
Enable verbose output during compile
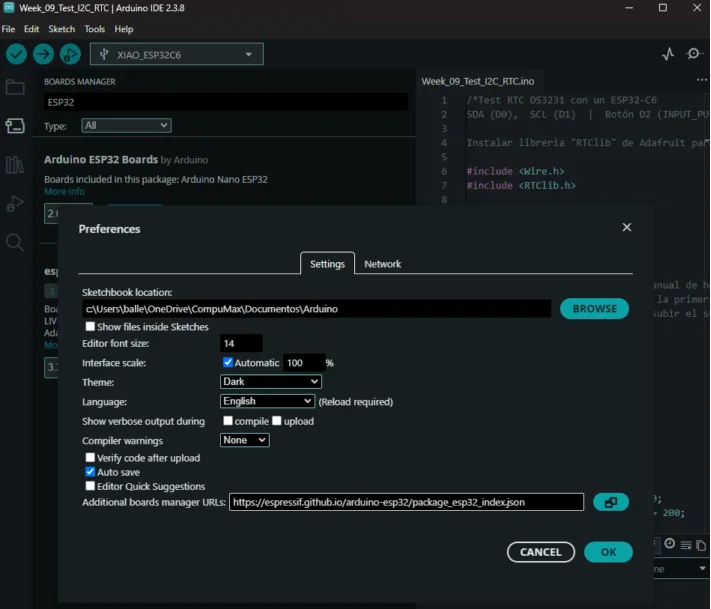click(x=228, y=421)
